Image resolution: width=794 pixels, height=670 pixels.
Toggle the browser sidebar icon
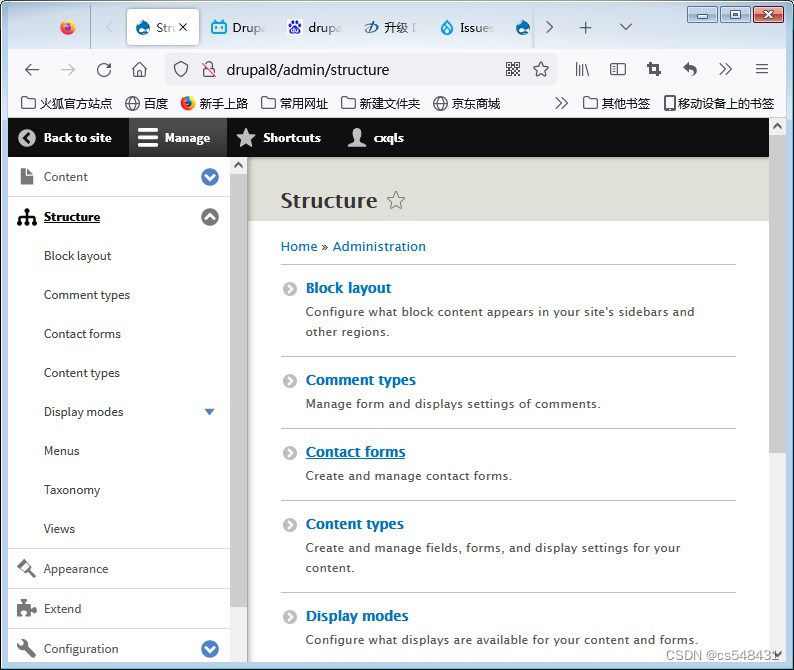618,69
